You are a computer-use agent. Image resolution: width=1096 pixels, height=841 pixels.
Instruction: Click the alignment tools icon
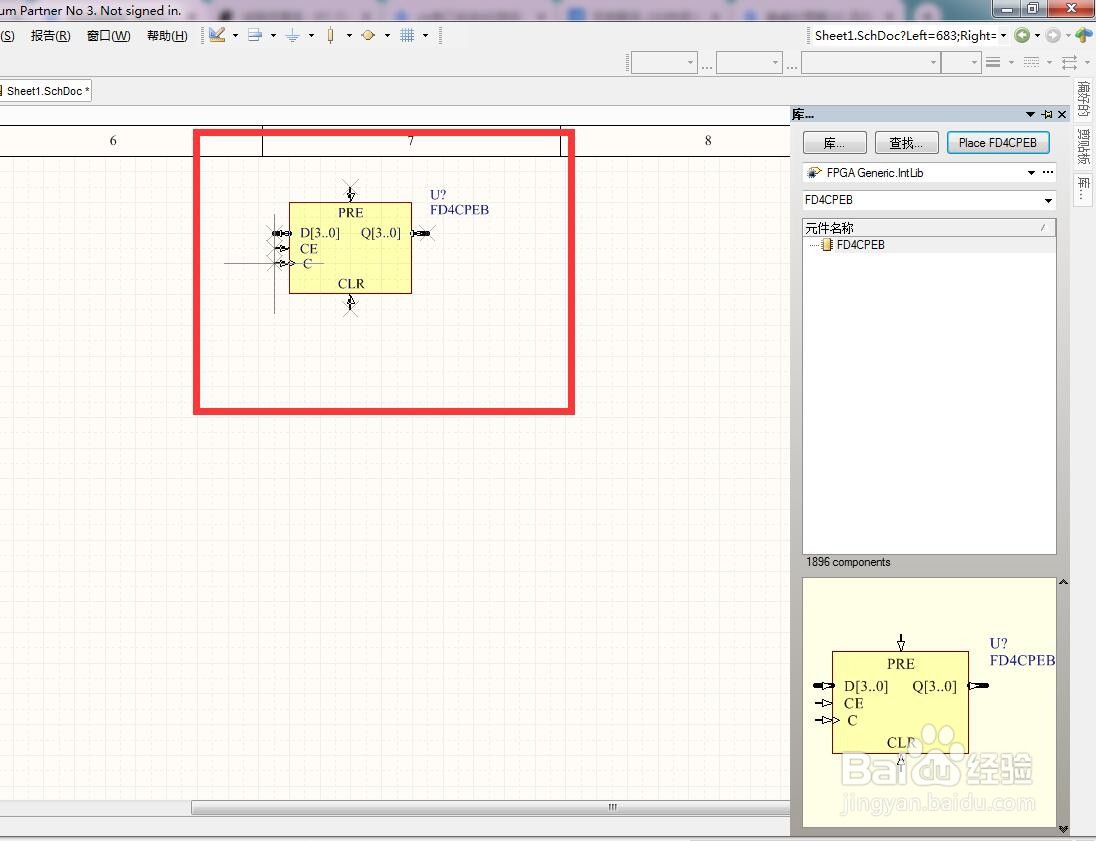tap(255, 35)
